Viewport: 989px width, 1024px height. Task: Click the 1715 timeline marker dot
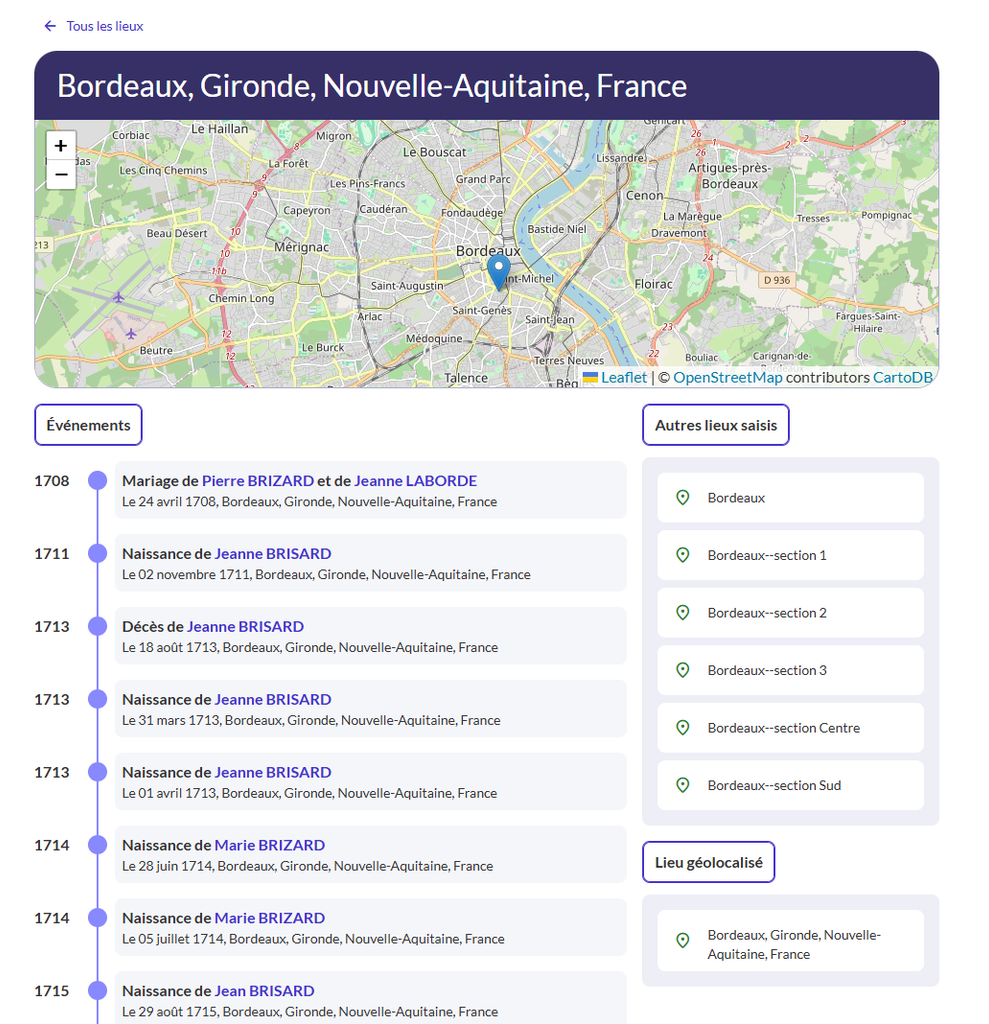point(97,991)
